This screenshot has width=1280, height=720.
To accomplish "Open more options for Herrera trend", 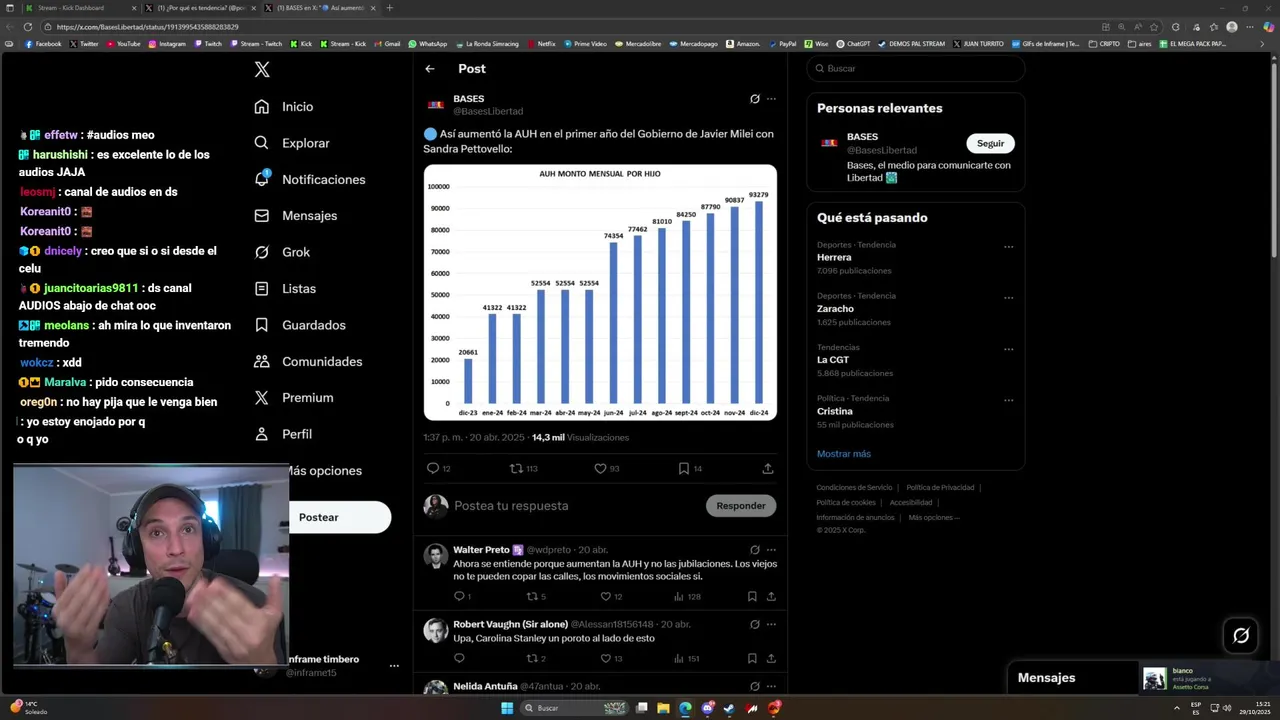I will [1008, 246].
